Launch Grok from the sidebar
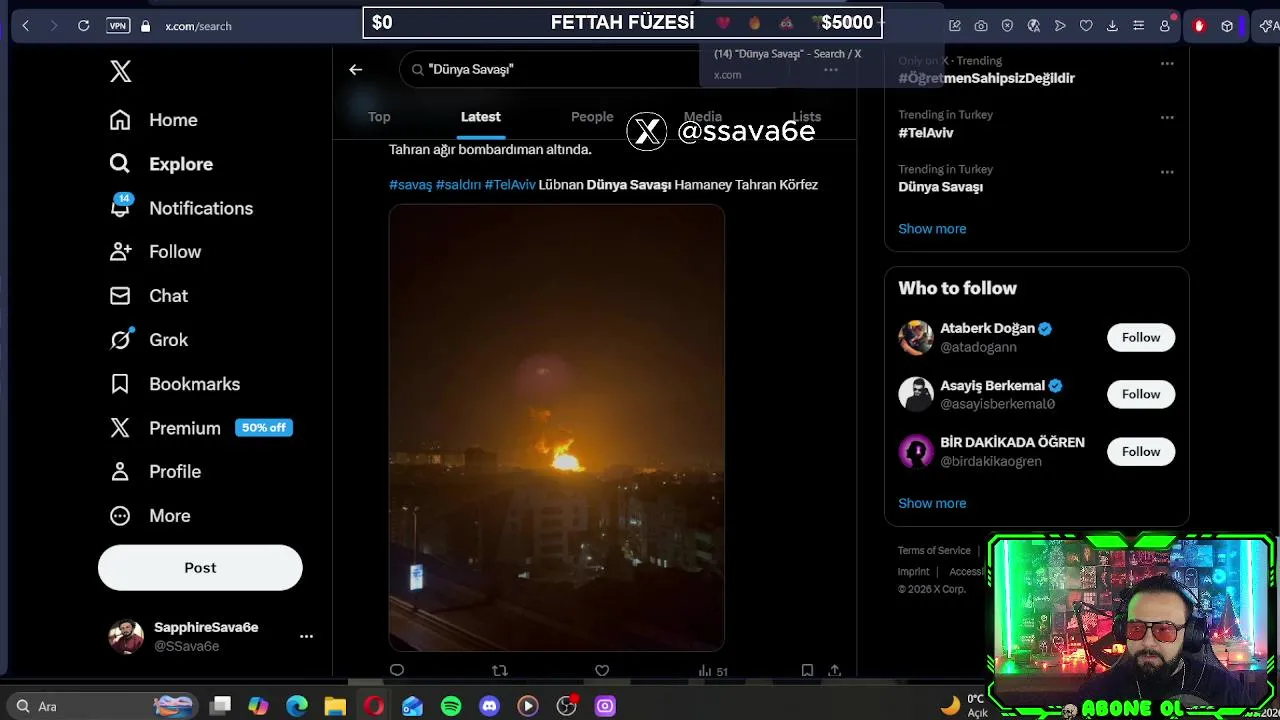The height and width of the screenshot is (720, 1280). pos(149,340)
